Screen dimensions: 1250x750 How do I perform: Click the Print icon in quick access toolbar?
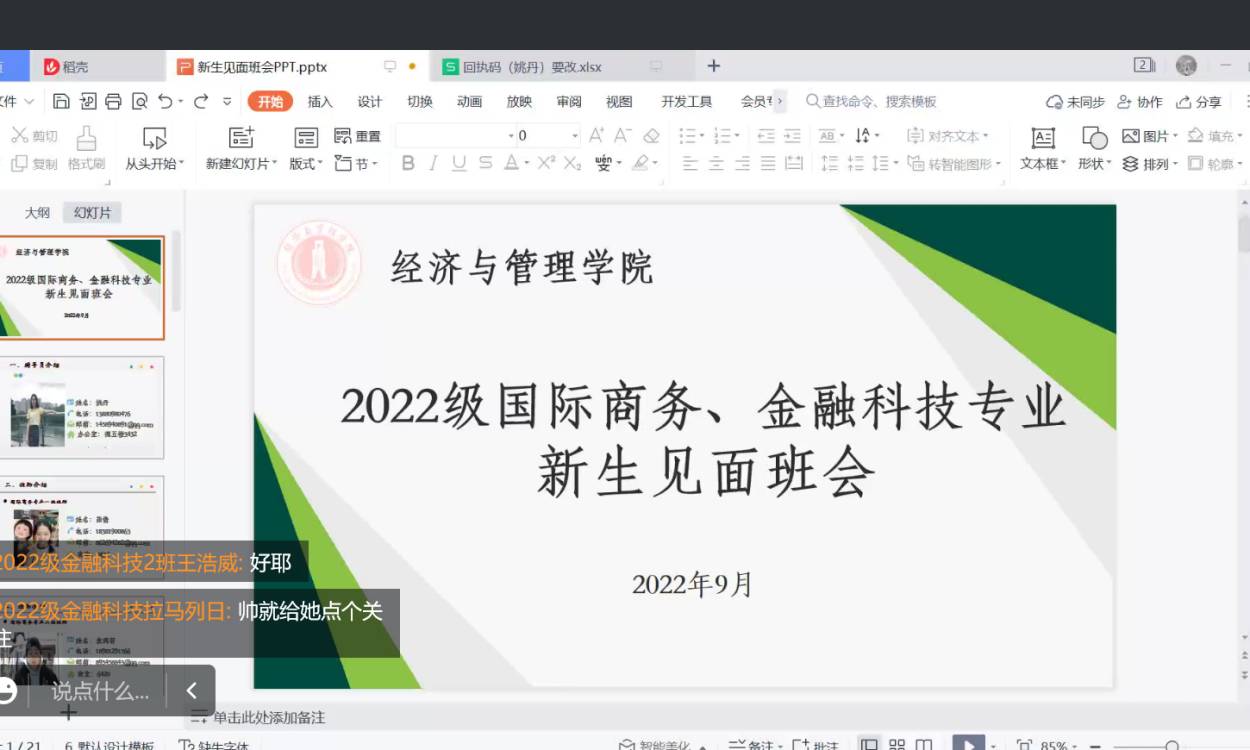pos(113,101)
